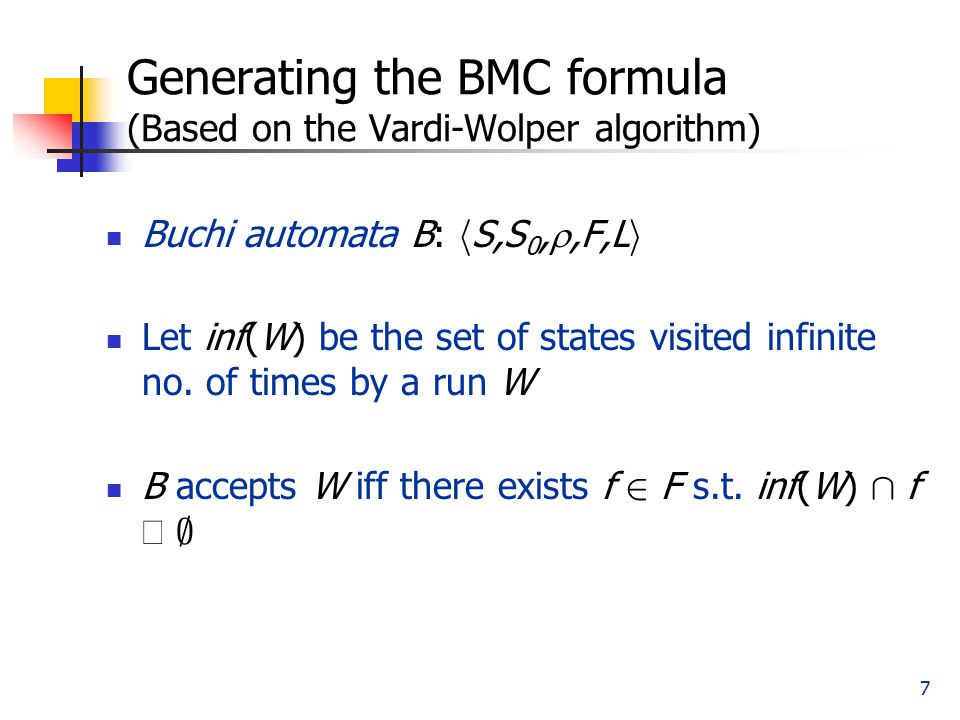
Task: Click the yellow square in the logo
Action: click(65, 98)
